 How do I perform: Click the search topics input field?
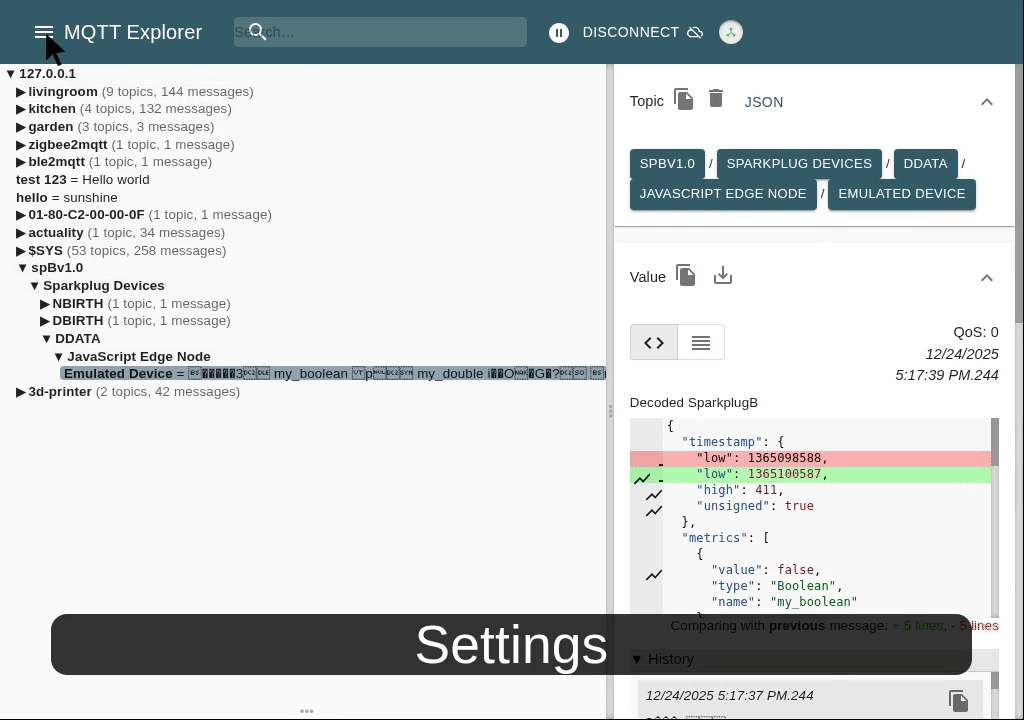pos(390,32)
